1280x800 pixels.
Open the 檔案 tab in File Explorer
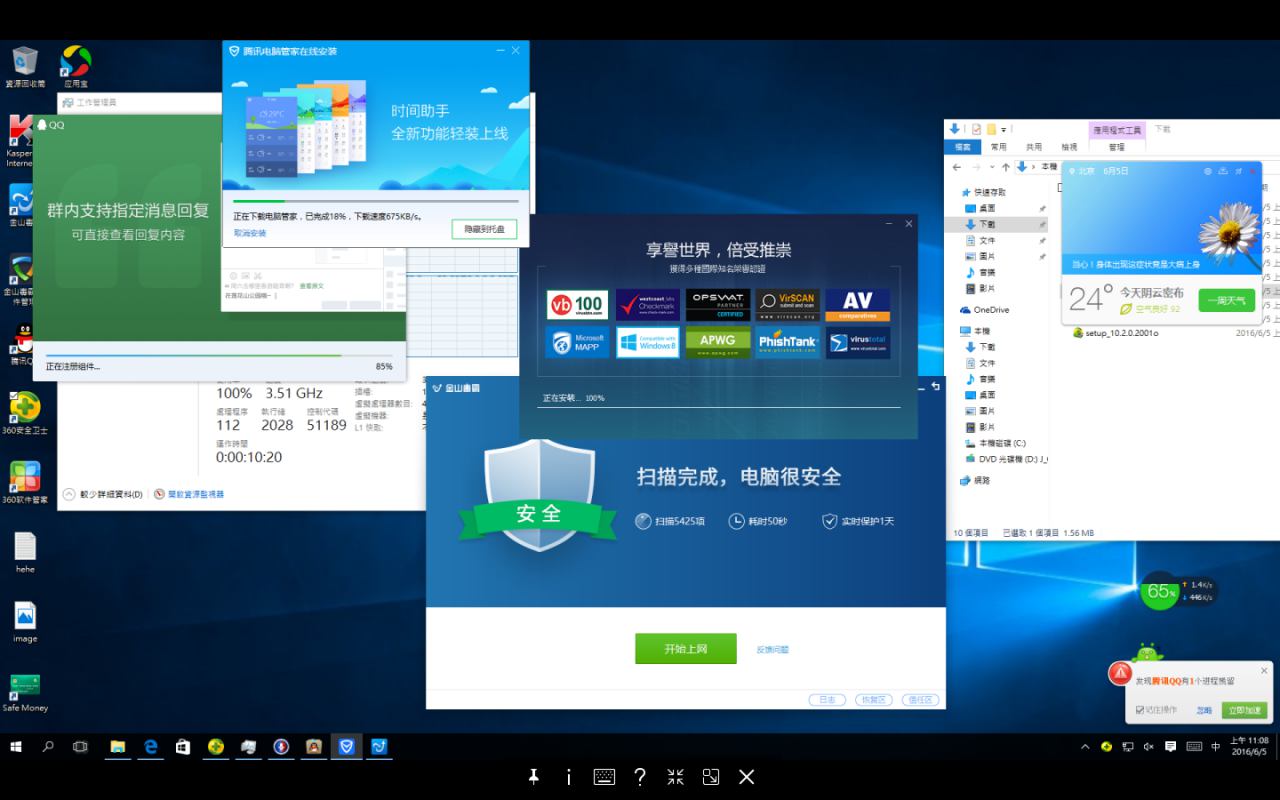[962, 147]
